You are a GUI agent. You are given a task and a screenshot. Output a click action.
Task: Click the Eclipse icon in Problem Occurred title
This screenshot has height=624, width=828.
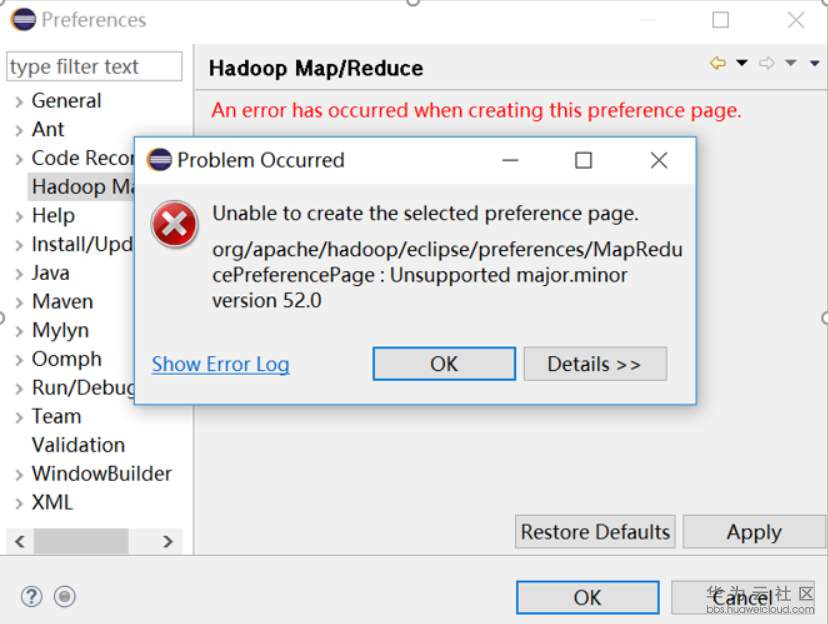coord(159,160)
